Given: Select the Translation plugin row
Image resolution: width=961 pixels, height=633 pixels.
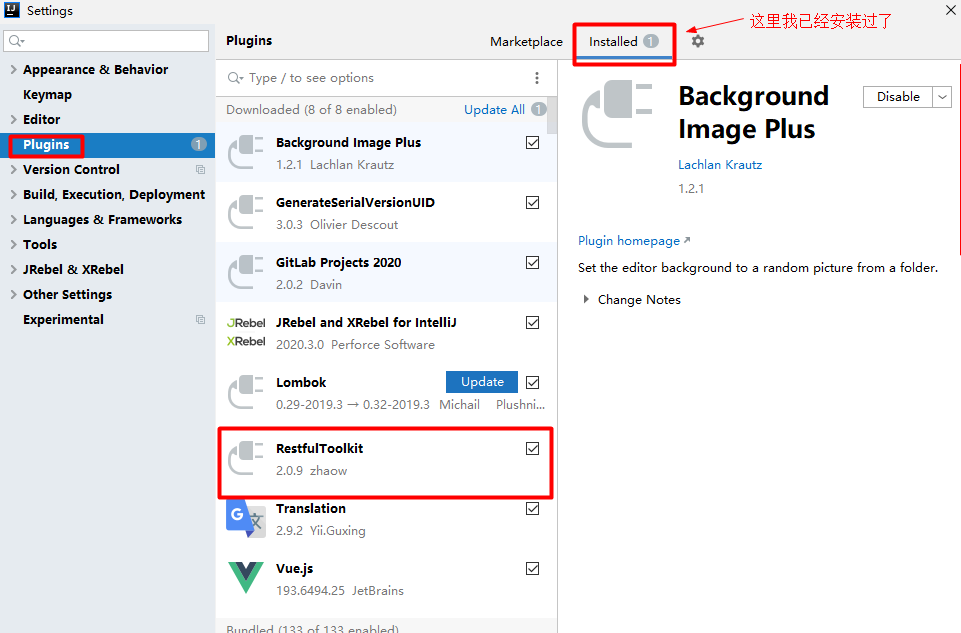Looking at the screenshot, I should [386, 519].
